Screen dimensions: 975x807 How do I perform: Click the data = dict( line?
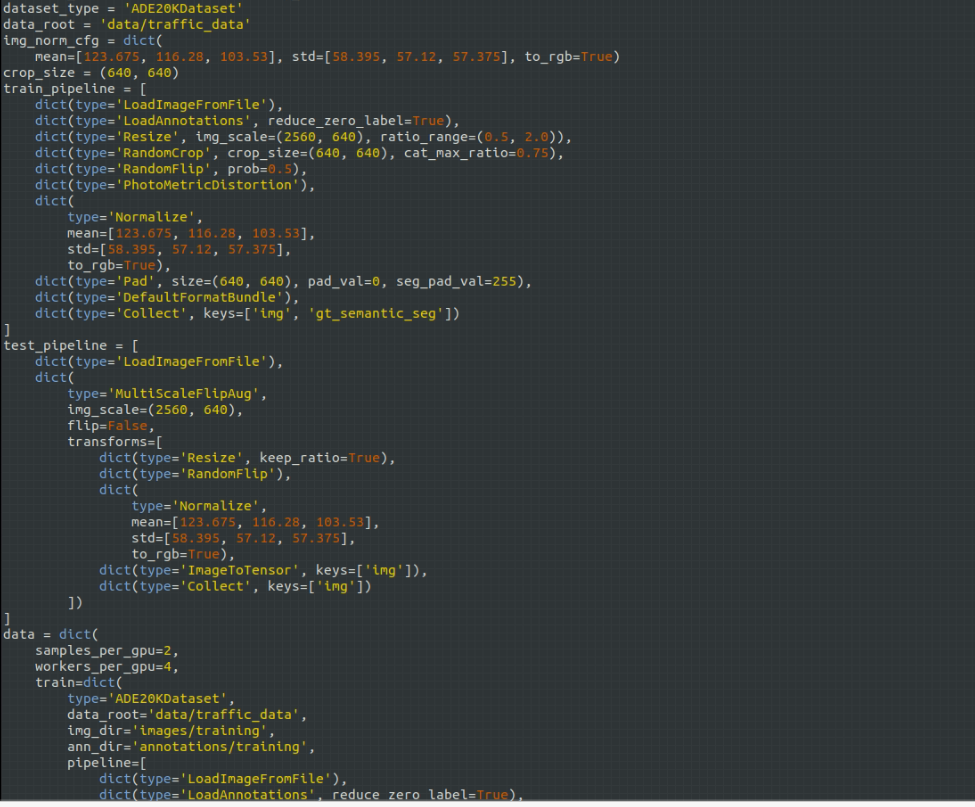51,635
